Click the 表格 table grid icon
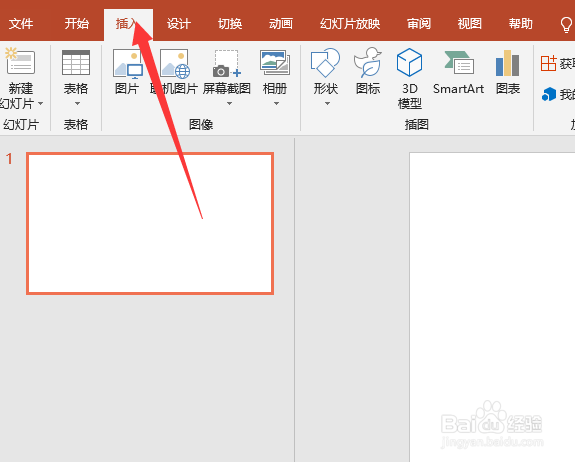The image size is (575, 462). [76, 63]
